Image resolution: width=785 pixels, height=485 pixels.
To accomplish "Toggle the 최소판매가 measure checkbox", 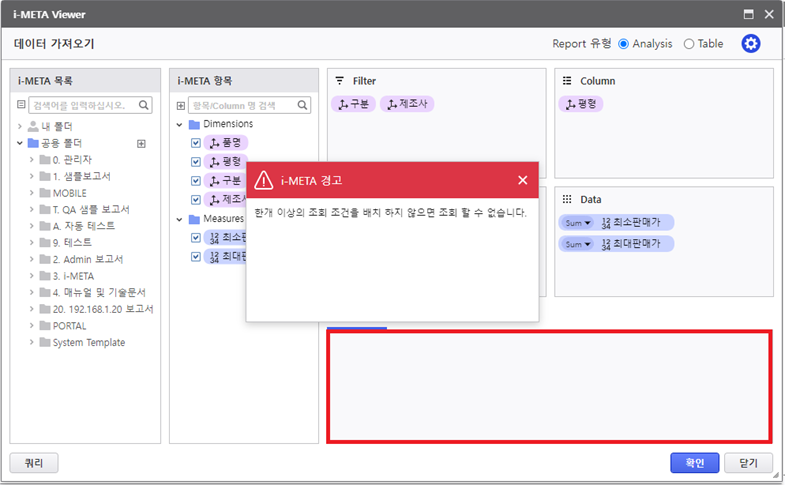I will [x=196, y=238].
